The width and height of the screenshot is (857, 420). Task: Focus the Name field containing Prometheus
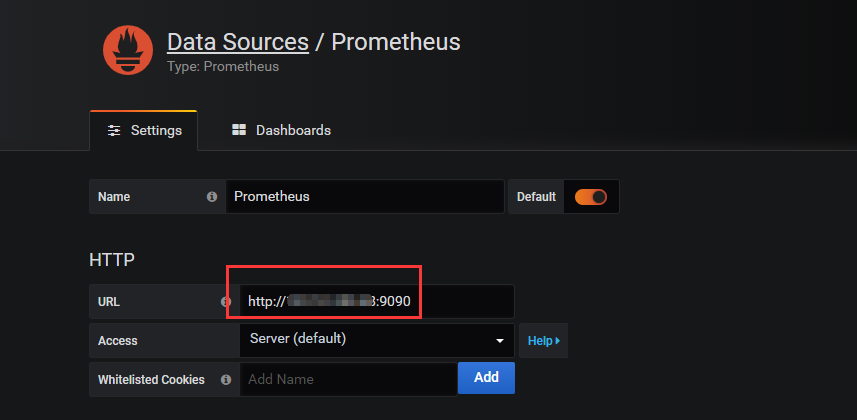[x=364, y=197]
